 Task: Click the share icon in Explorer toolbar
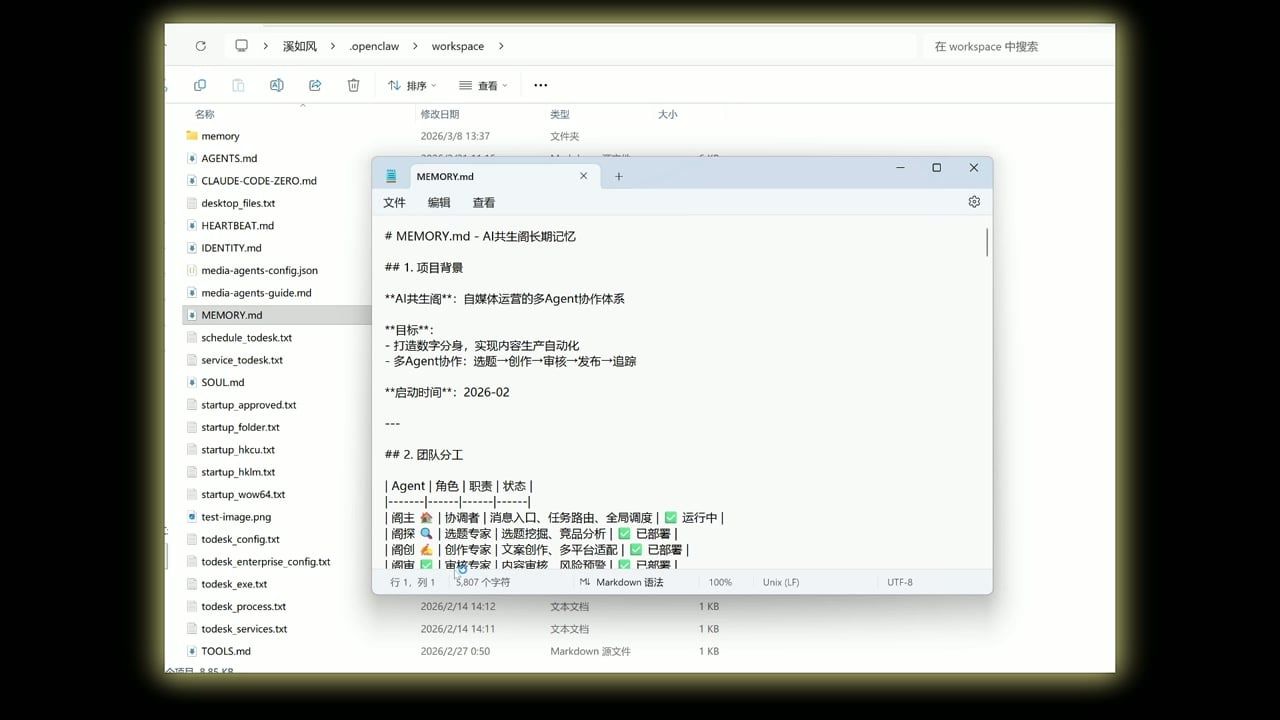click(x=315, y=86)
